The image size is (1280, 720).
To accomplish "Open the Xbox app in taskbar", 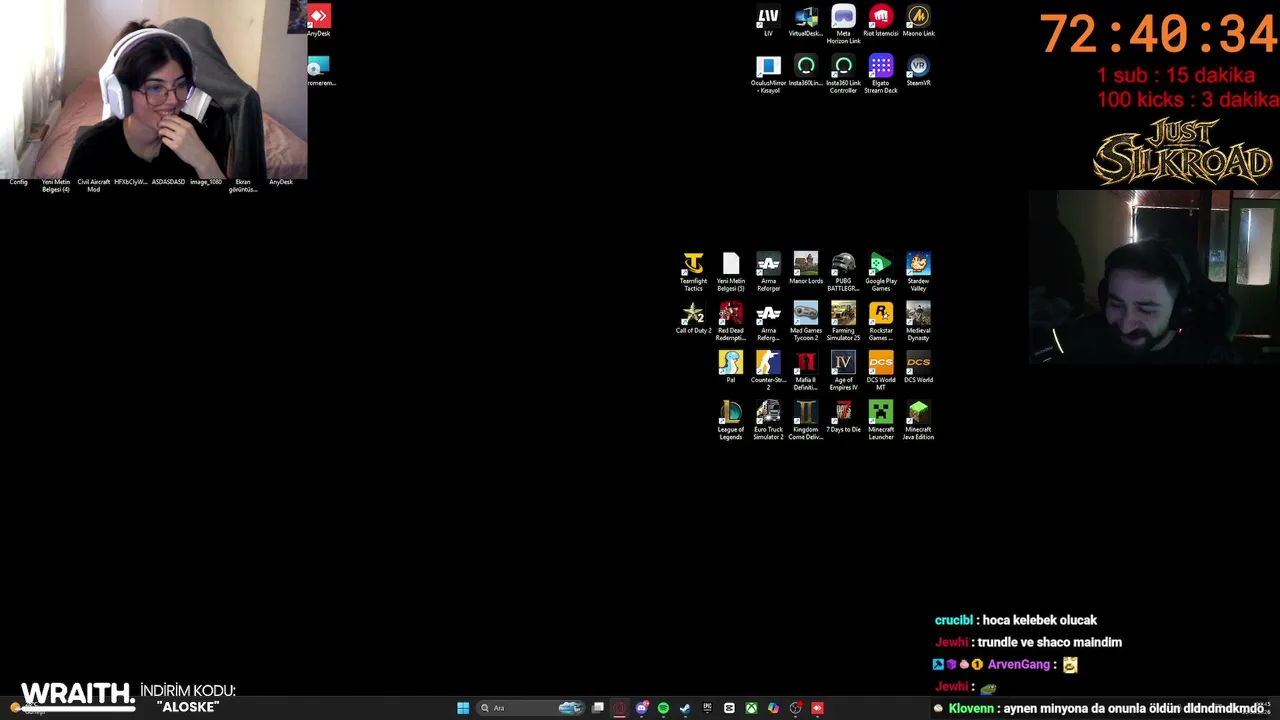I will [751, 708].
